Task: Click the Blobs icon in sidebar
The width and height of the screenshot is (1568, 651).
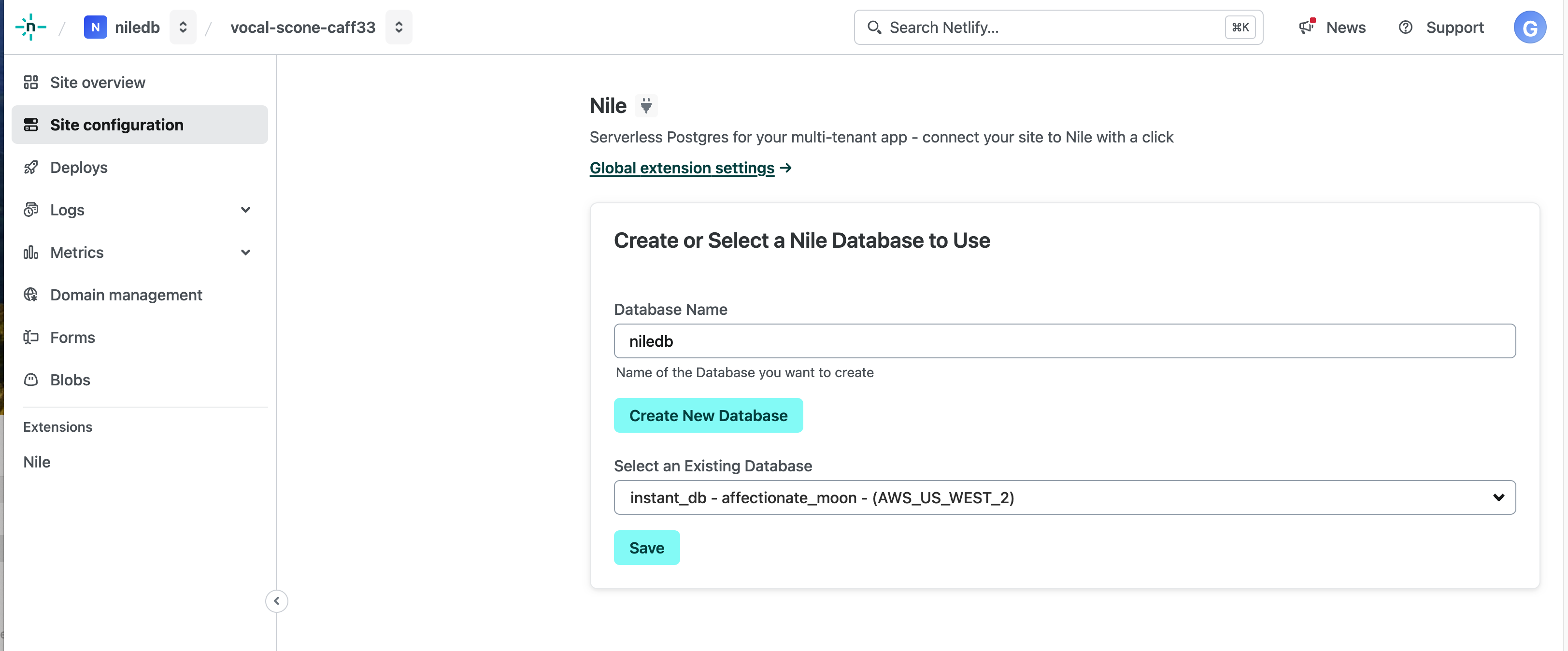Action: [x=31, y=380]
